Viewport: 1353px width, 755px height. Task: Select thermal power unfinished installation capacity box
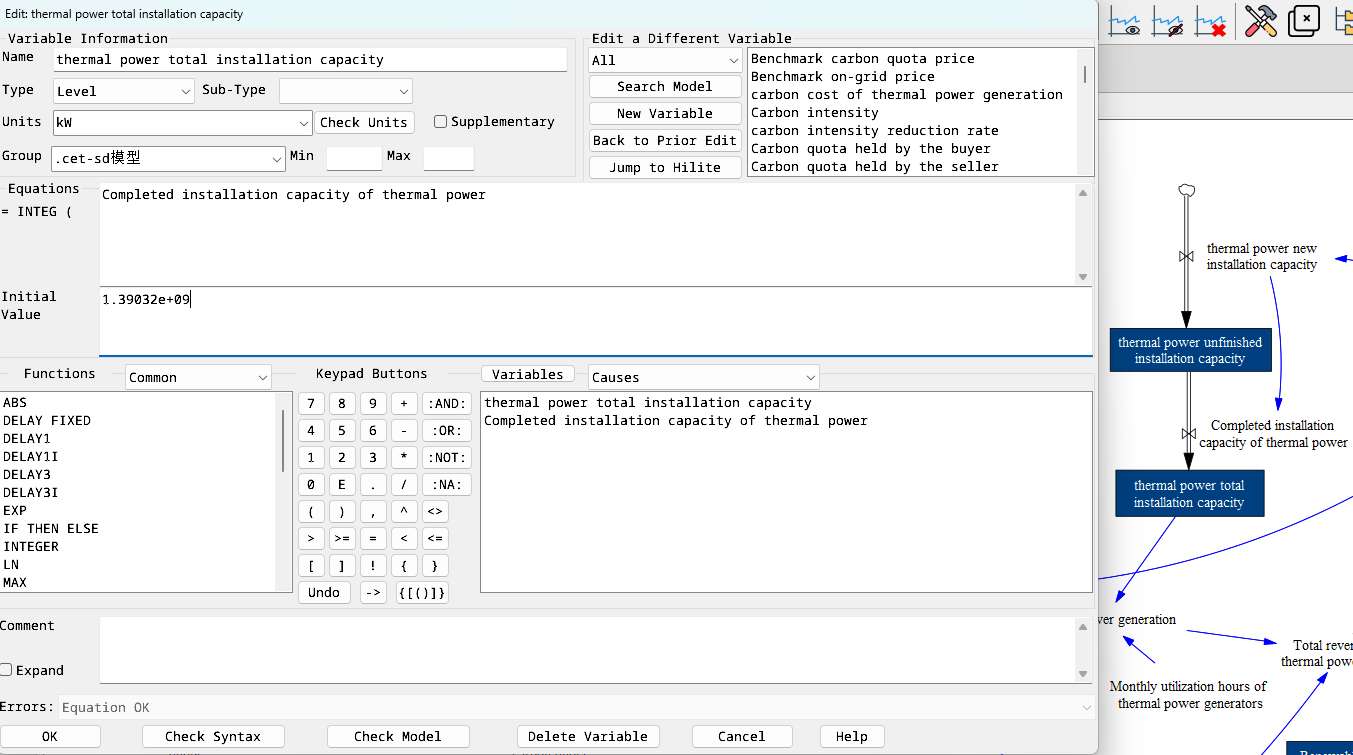tap(1189, 350)
